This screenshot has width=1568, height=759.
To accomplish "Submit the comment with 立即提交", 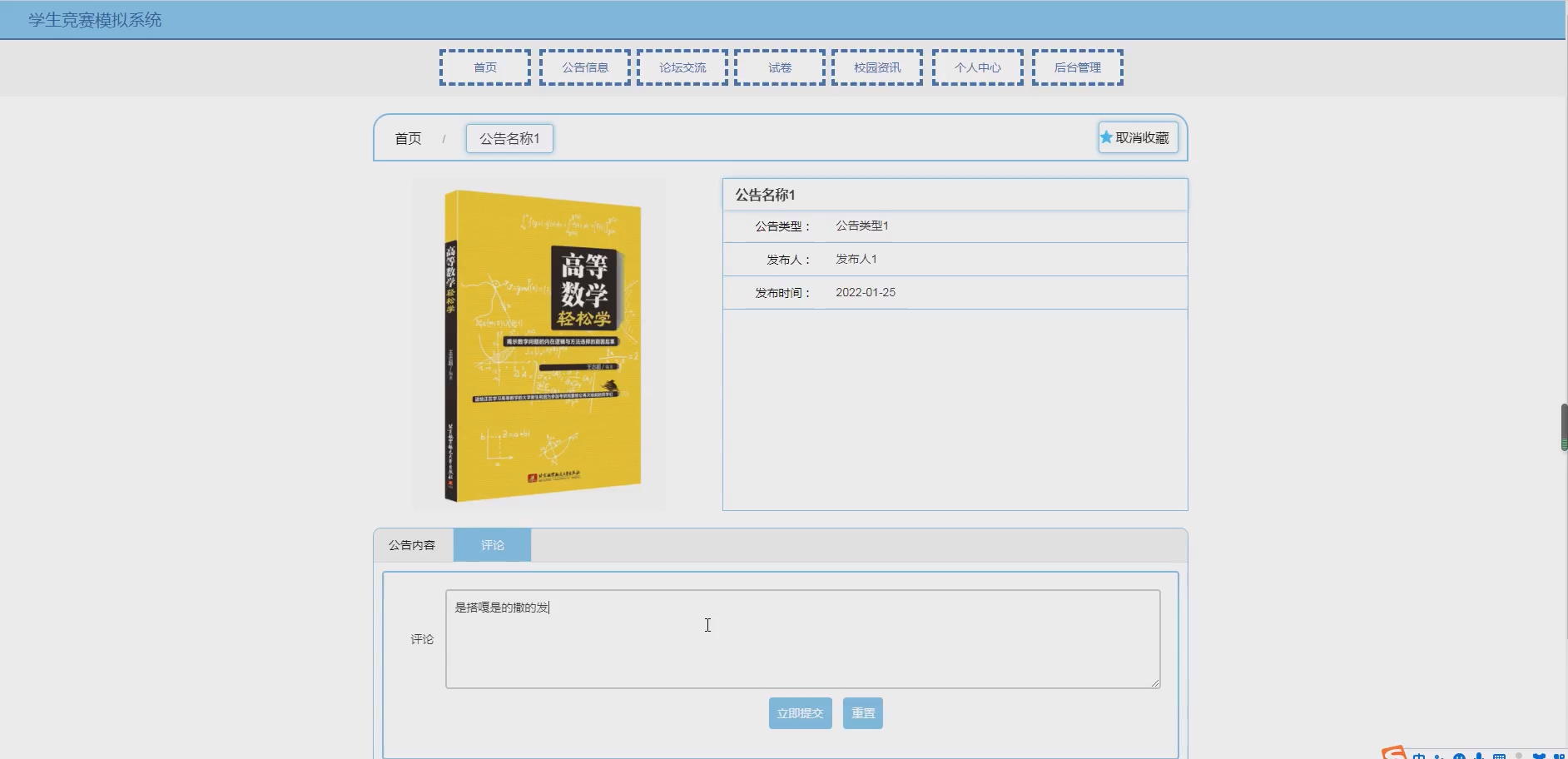I will 800,713.
